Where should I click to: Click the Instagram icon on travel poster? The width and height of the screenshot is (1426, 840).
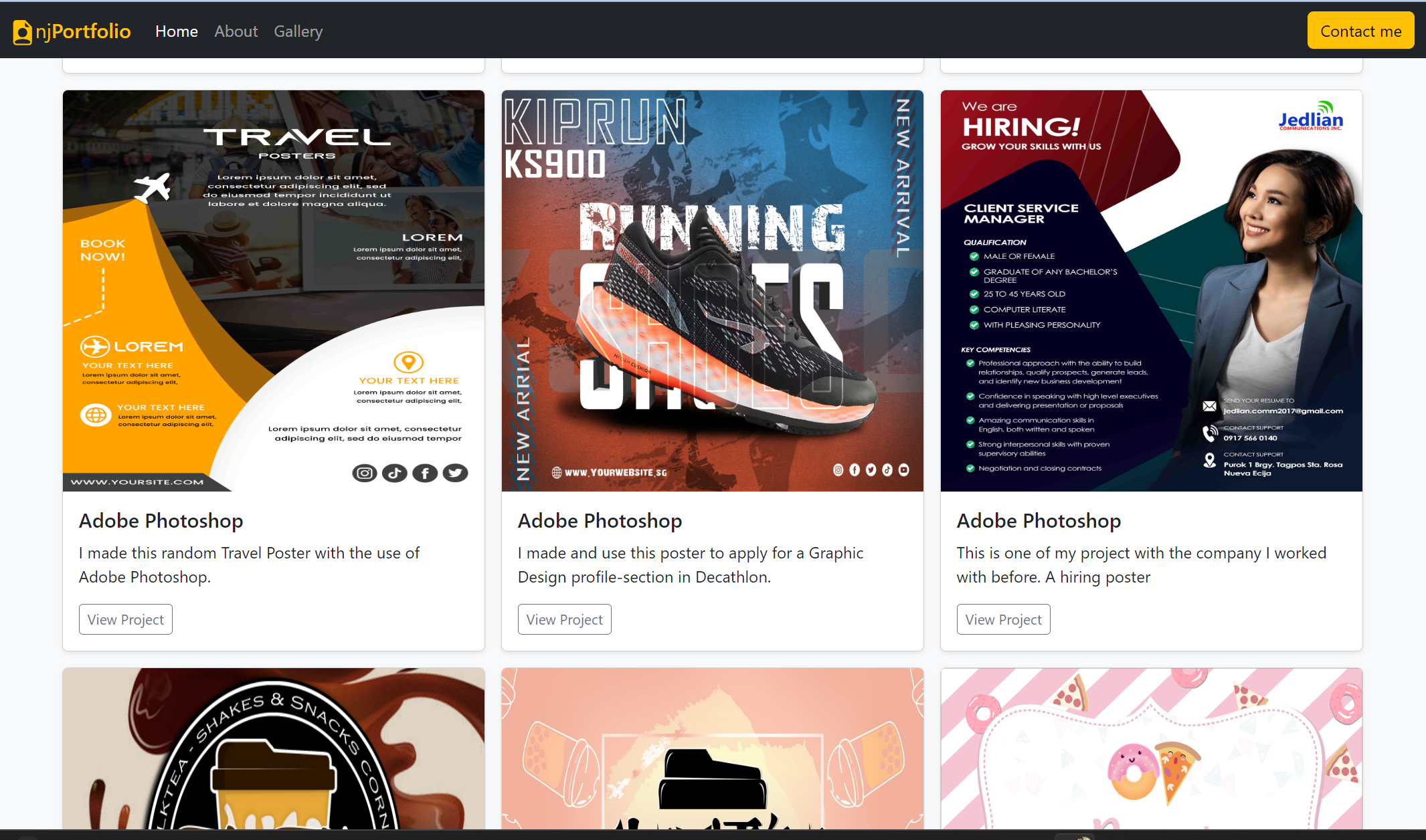click(x=365, y=474)
